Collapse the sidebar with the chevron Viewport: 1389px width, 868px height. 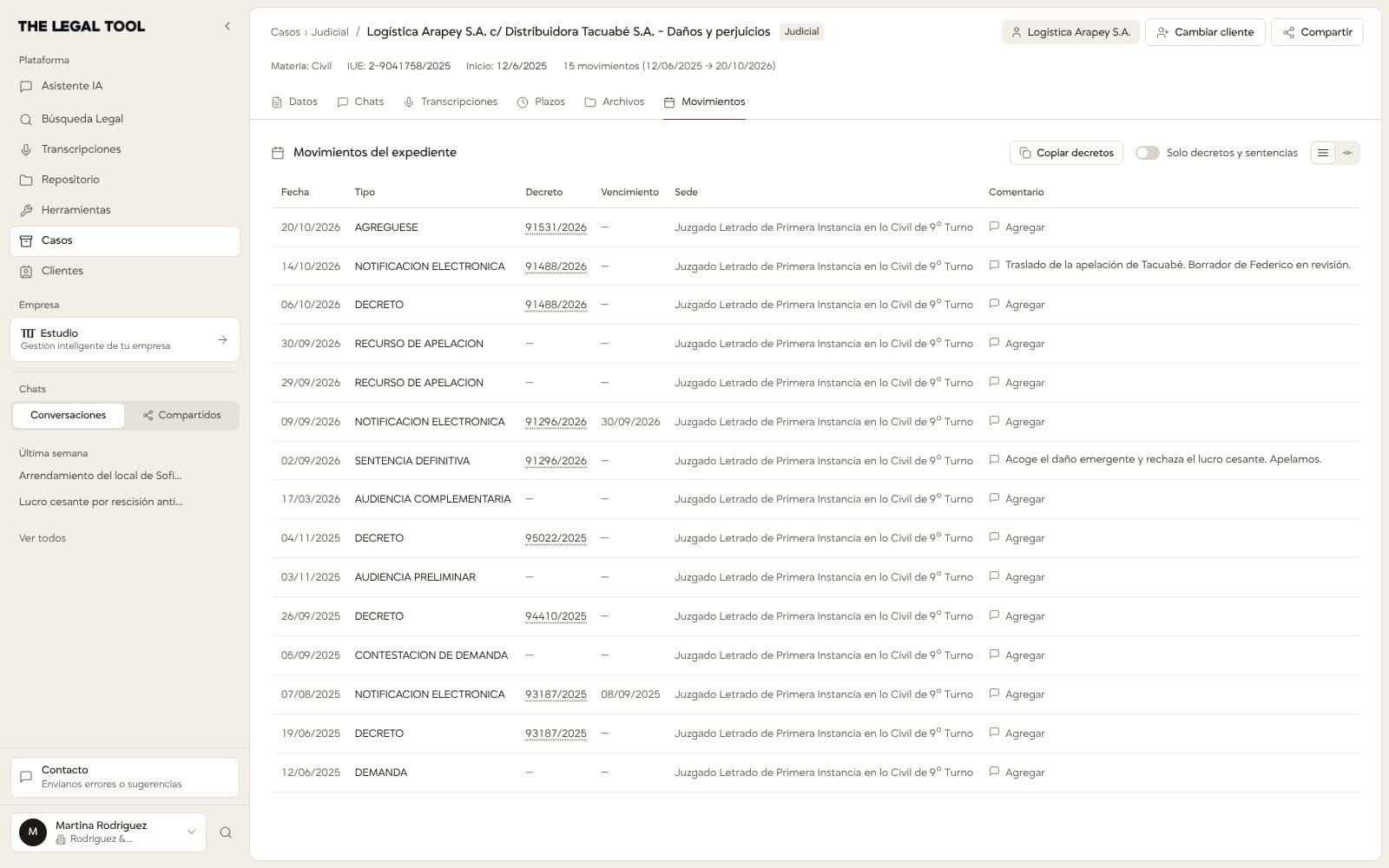(x=227, y=26)
